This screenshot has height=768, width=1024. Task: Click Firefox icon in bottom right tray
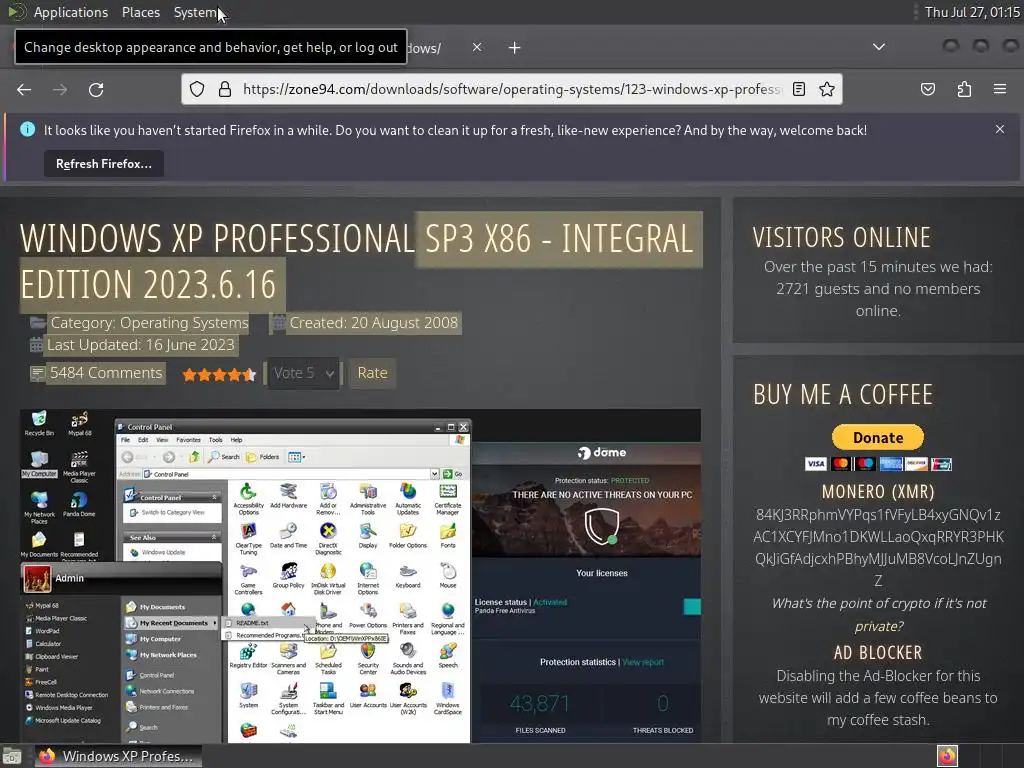pyautogui.click(x=947, y=756)
